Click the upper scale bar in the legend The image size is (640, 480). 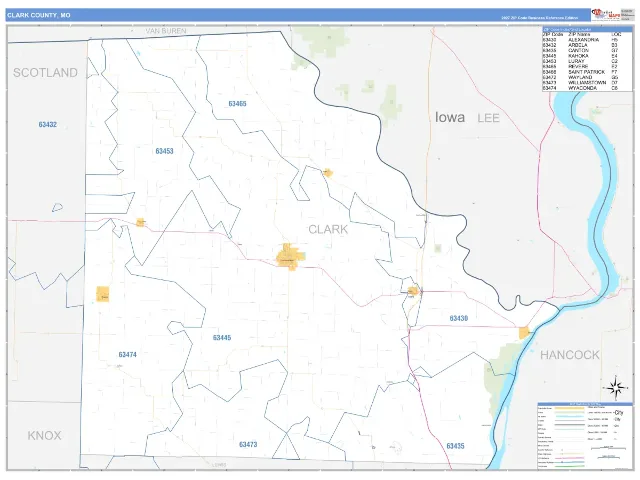(608, 448)
